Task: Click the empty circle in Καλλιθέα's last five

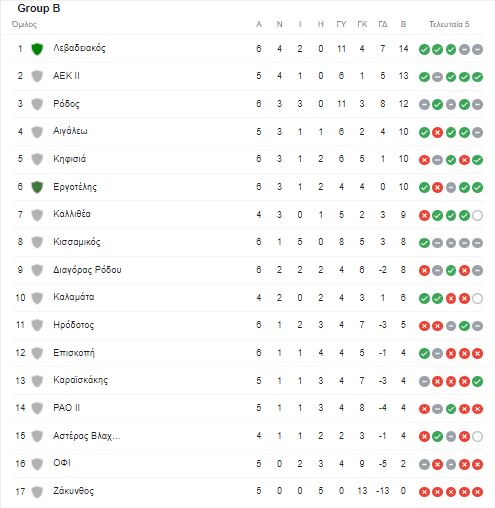Action: (477, 215)
